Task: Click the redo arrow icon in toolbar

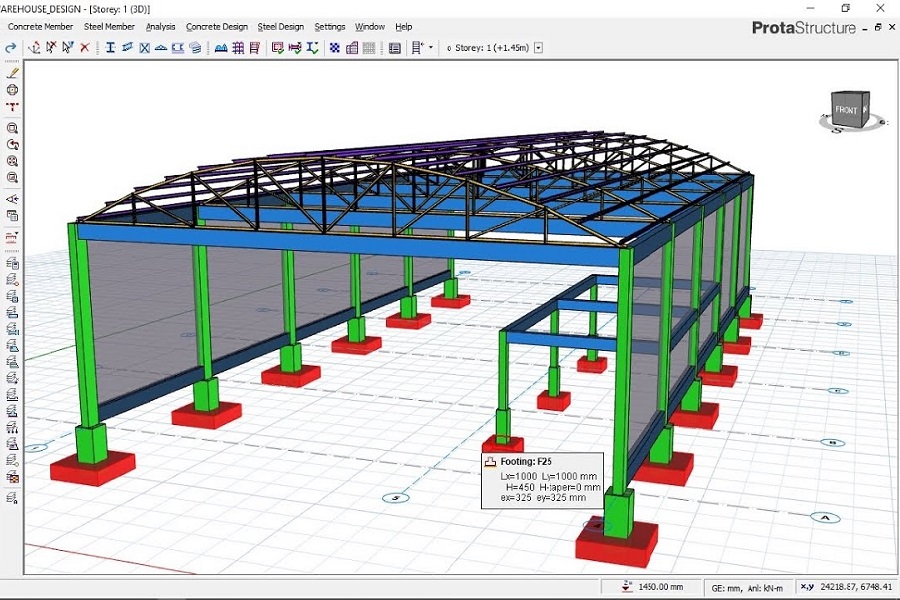Action: (x=10, y=48)
